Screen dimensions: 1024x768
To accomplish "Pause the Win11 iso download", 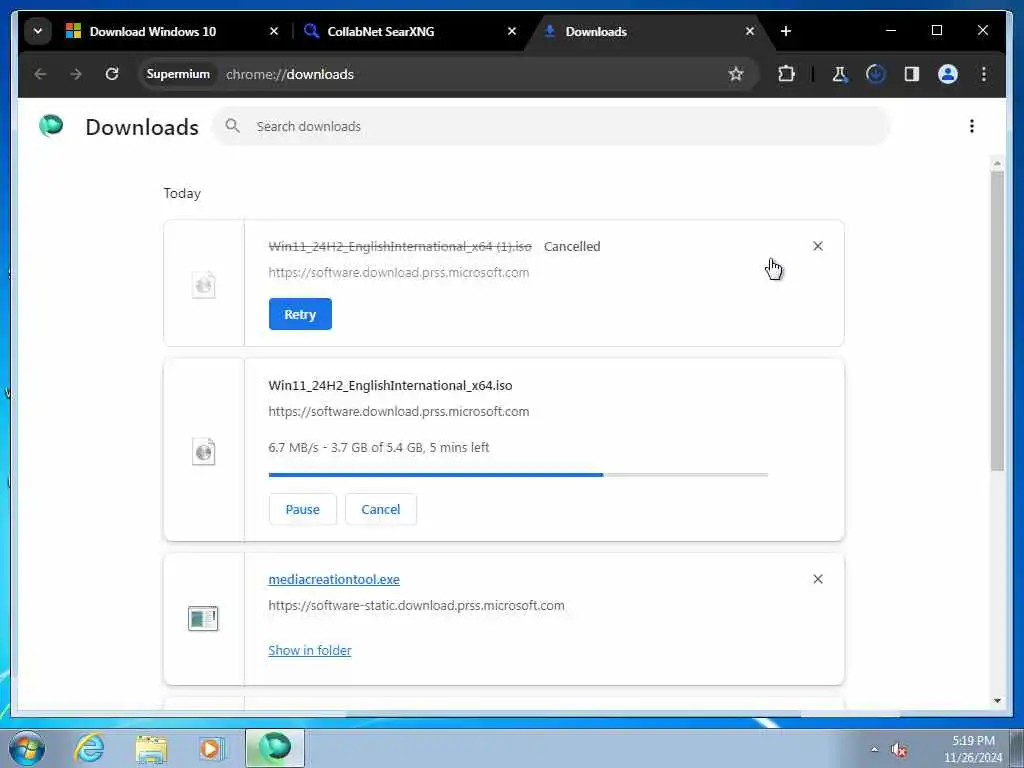I will click(x=302, y=509).
